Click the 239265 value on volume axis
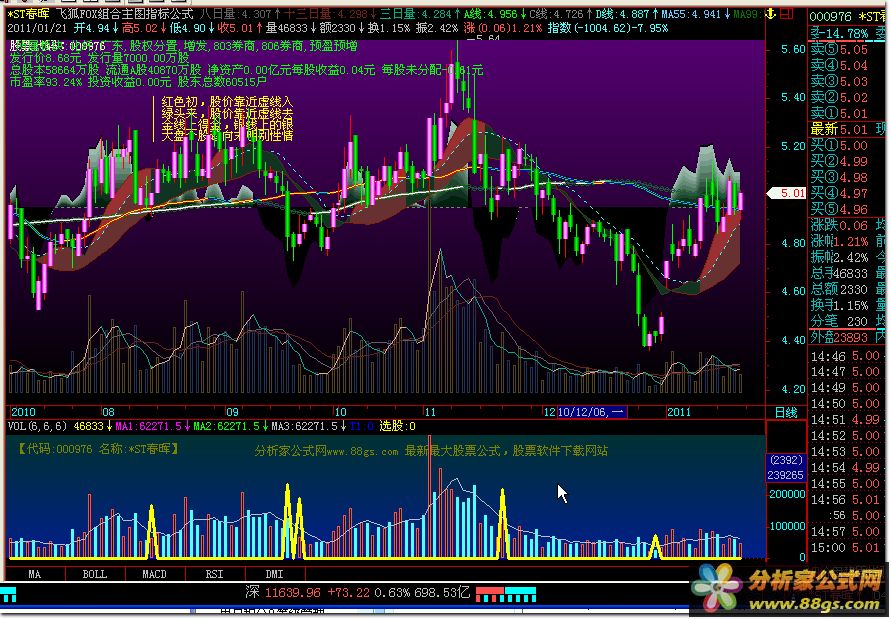 [x=785, y=475]
